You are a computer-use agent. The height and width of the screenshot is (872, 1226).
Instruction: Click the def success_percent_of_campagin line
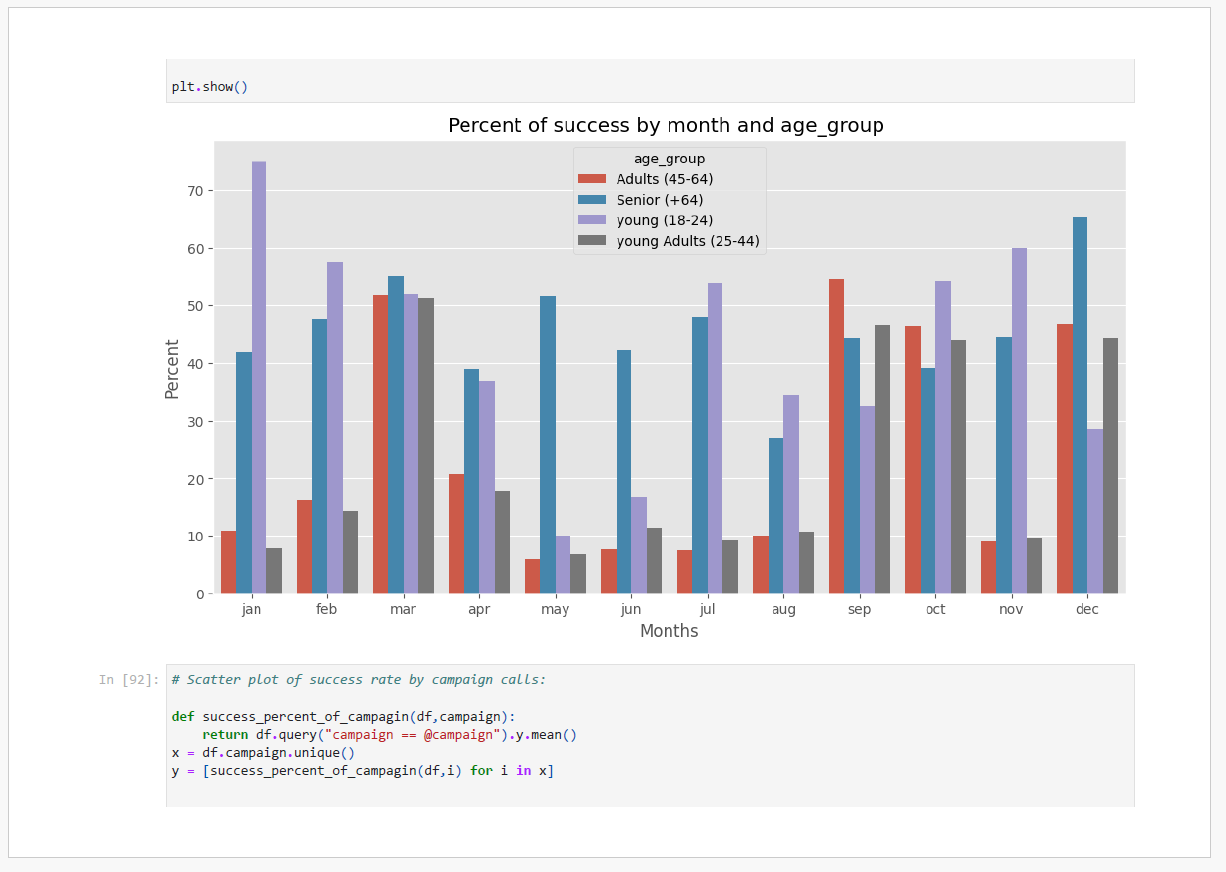pos(344,717)
